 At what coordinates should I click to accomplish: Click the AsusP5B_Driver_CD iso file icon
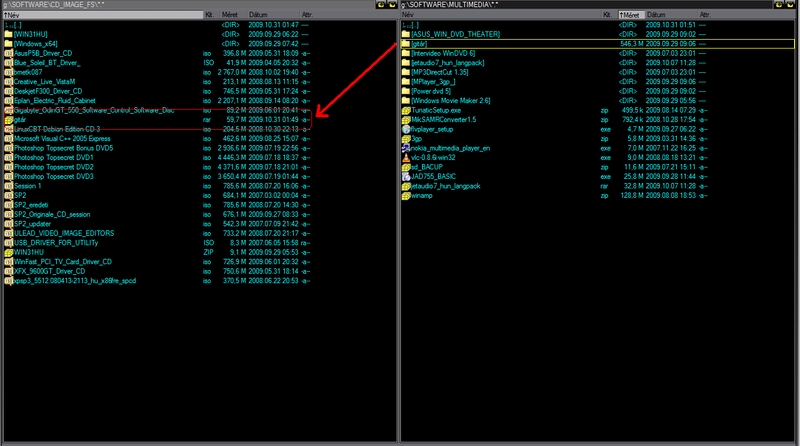(8, 53)
